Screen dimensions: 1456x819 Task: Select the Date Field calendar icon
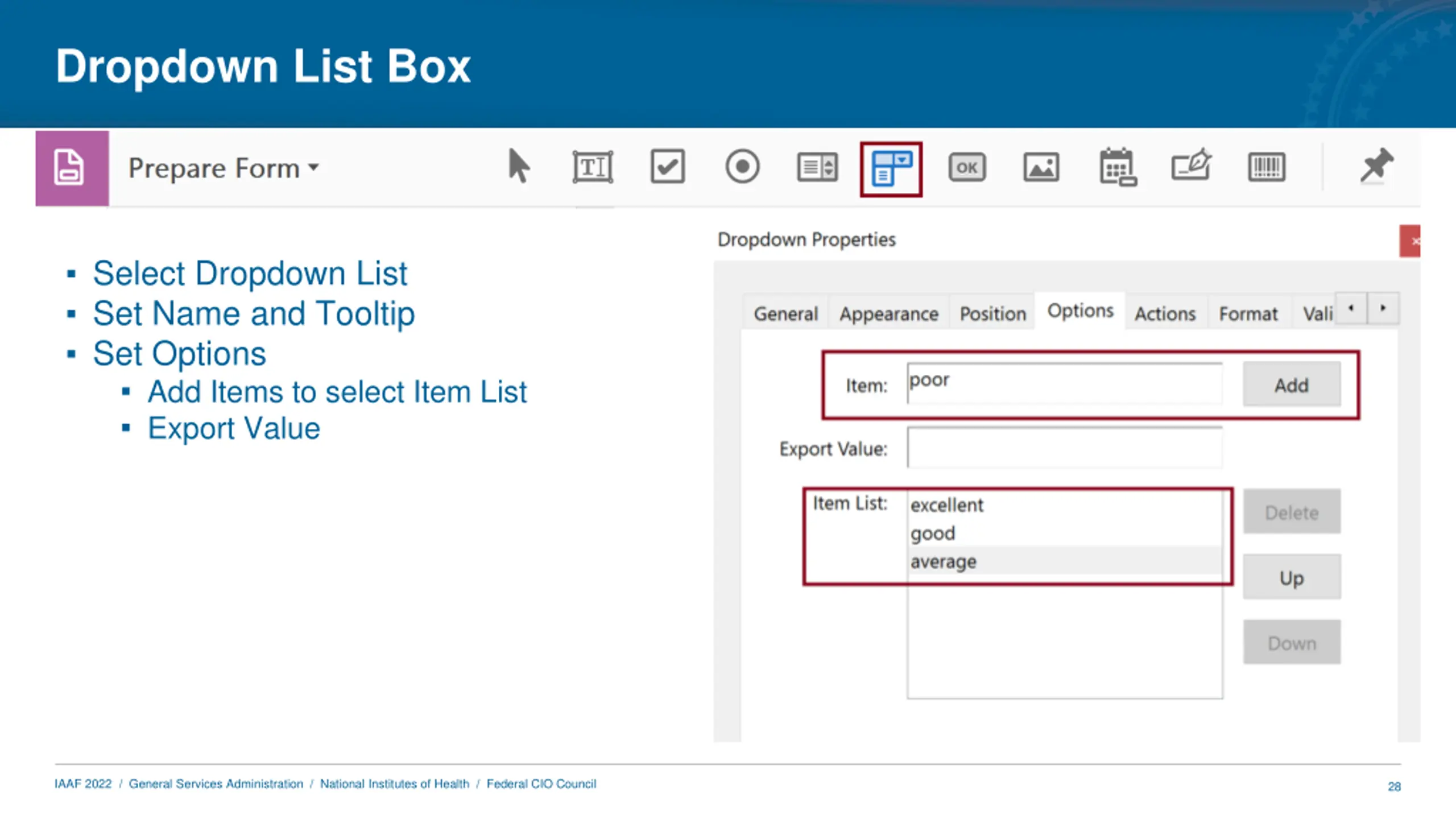click(x=1118, y=167)
